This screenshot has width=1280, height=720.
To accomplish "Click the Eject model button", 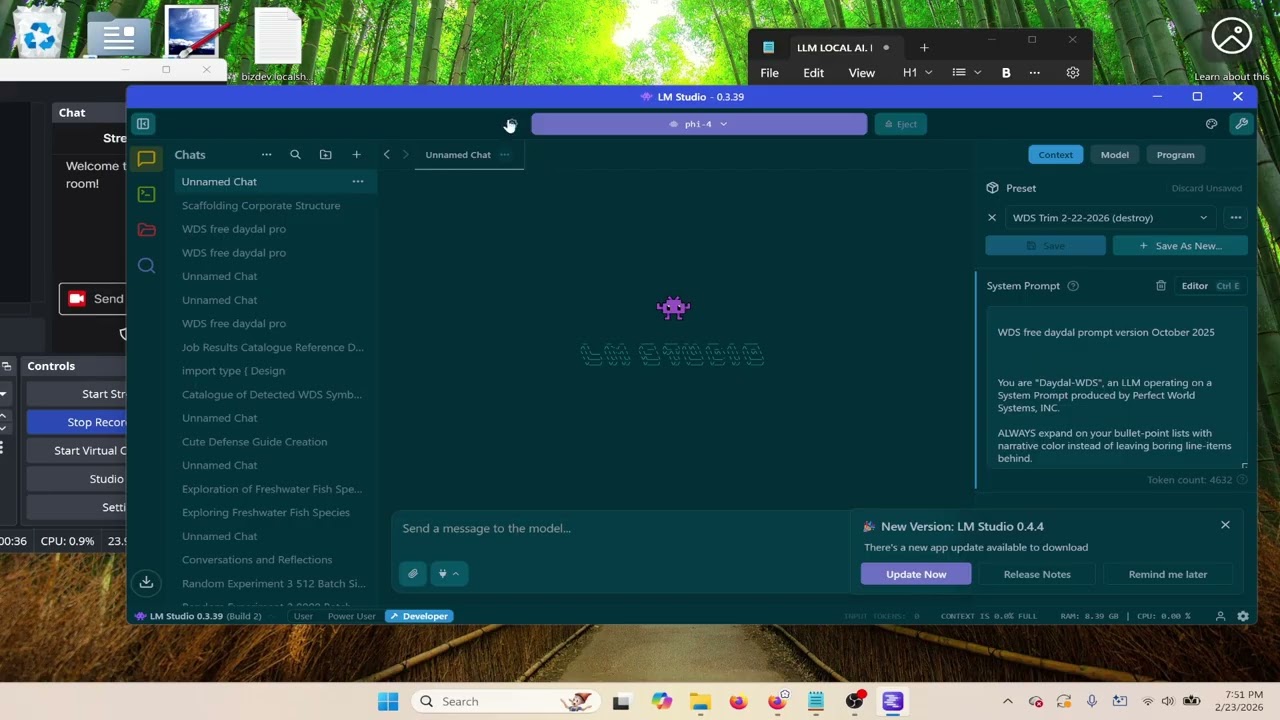I will coord(901,124).
